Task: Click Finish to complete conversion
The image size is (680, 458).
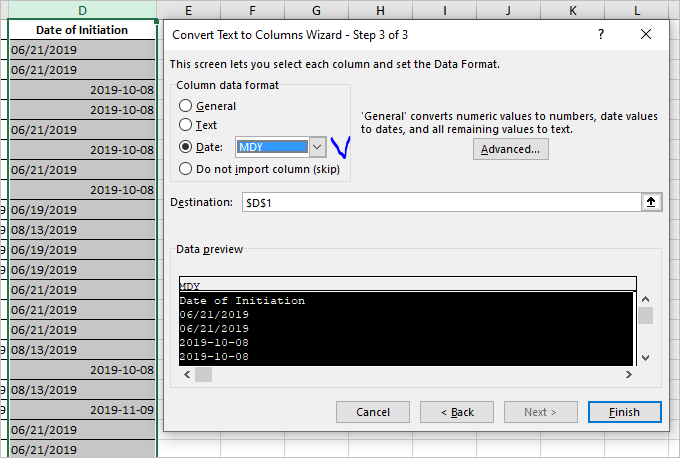Action: pos(624,412)
